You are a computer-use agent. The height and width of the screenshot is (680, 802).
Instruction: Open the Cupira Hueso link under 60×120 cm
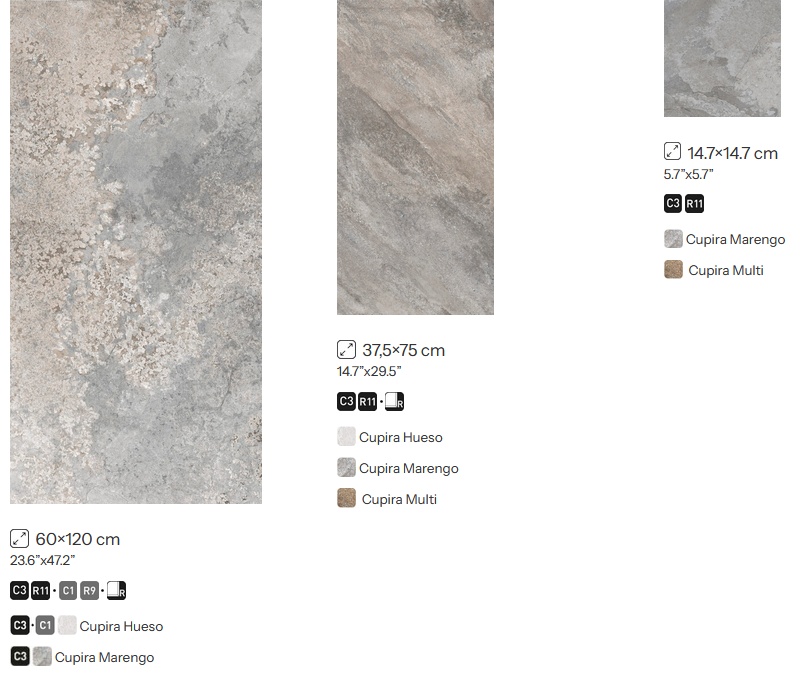point(121,626)
